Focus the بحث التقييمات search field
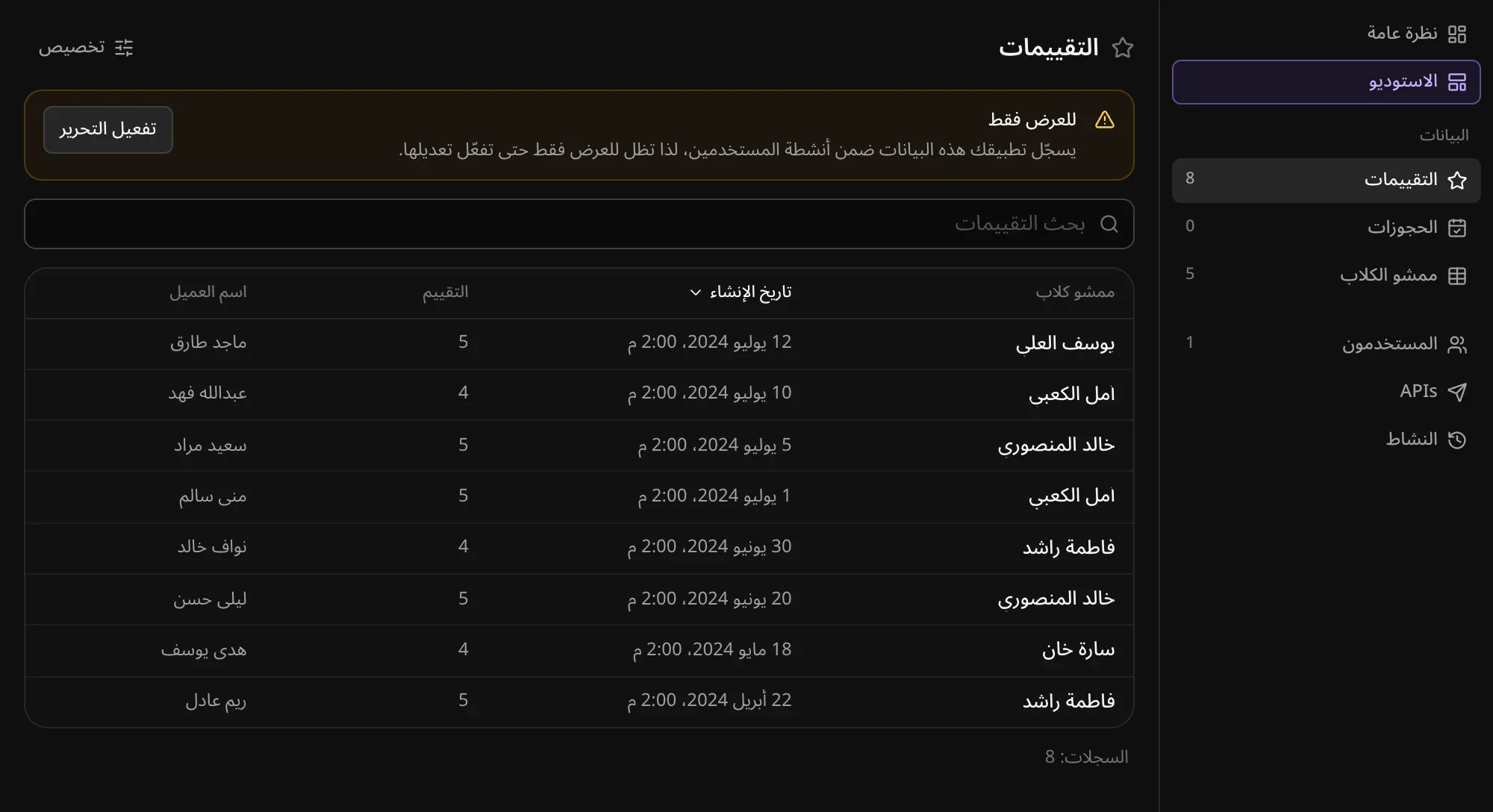The width and height of the screenshot is (1493, 812). tap(579, 224)
